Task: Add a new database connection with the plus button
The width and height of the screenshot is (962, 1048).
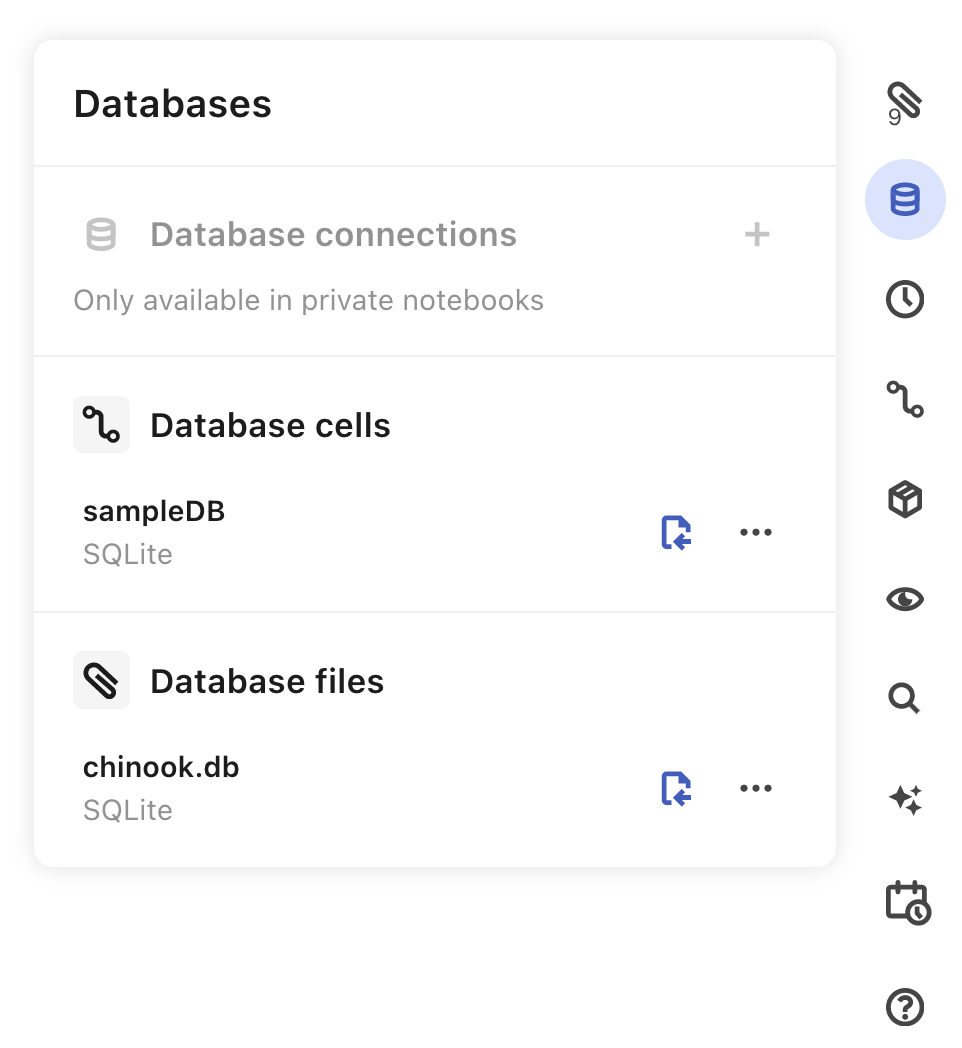Action: 757,234
